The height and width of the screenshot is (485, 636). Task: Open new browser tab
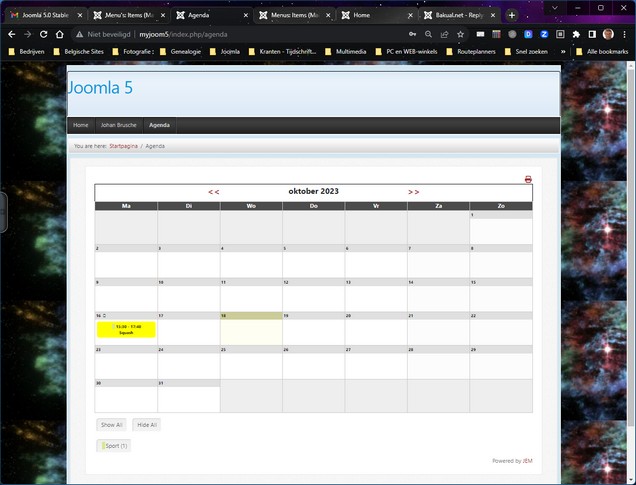point(512,15)
